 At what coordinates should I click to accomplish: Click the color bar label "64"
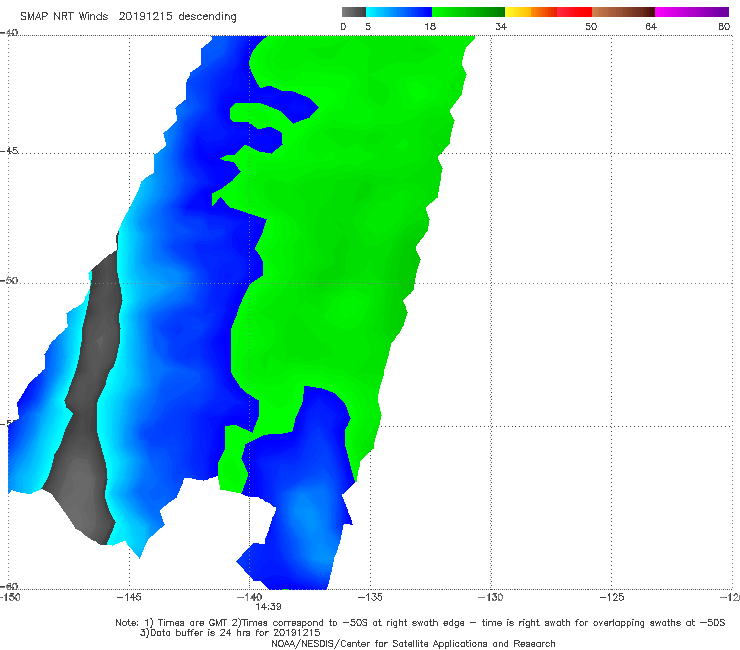tap(651, 26)
